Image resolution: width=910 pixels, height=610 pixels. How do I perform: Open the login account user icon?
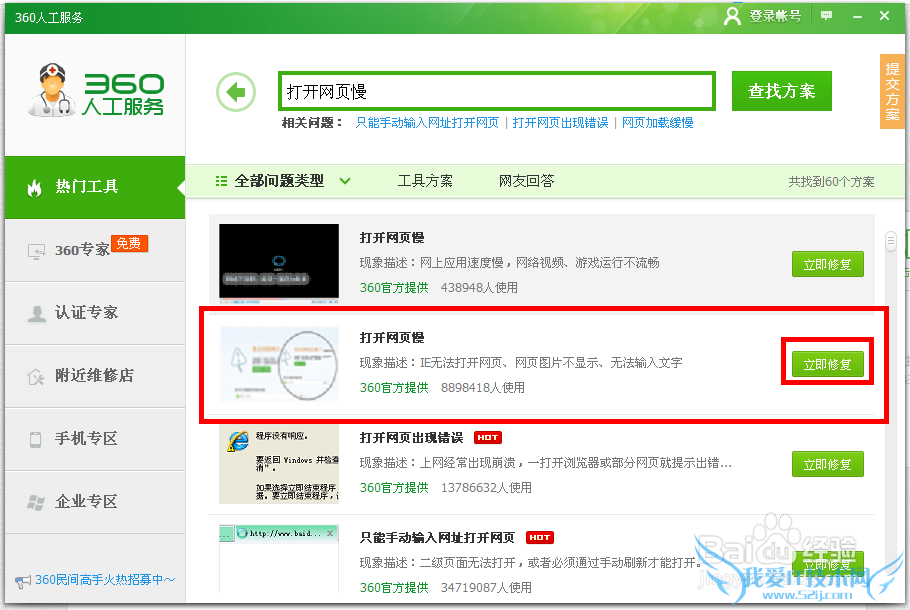coord(732,16)
